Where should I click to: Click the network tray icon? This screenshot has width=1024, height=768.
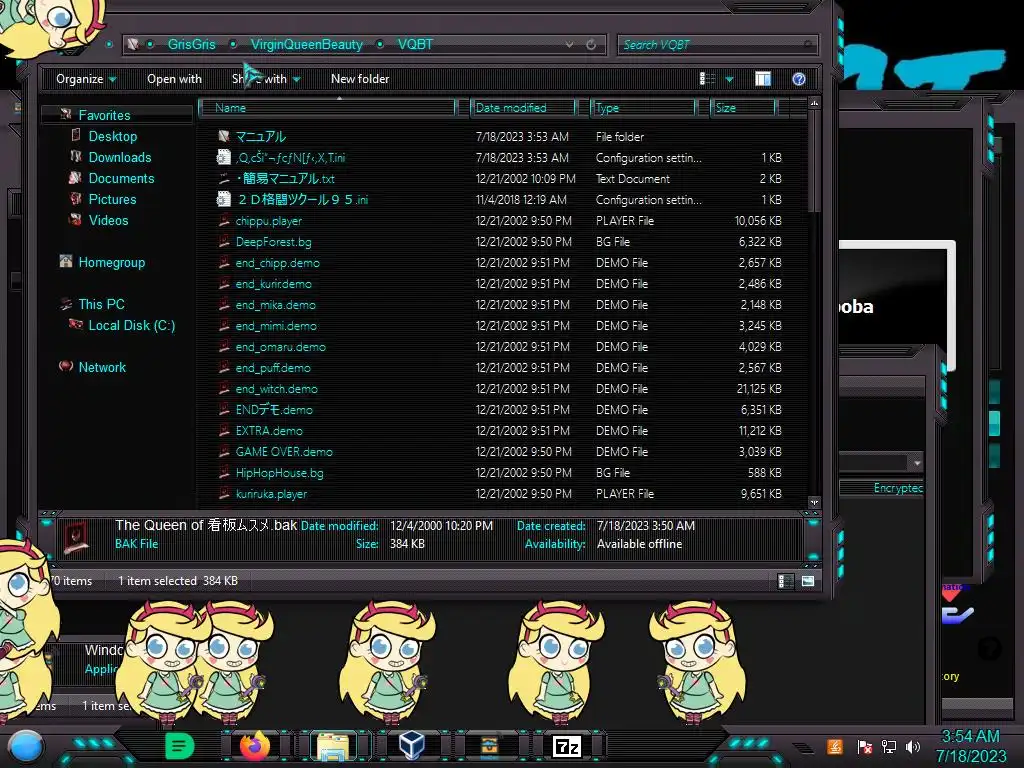click(889, 746)
